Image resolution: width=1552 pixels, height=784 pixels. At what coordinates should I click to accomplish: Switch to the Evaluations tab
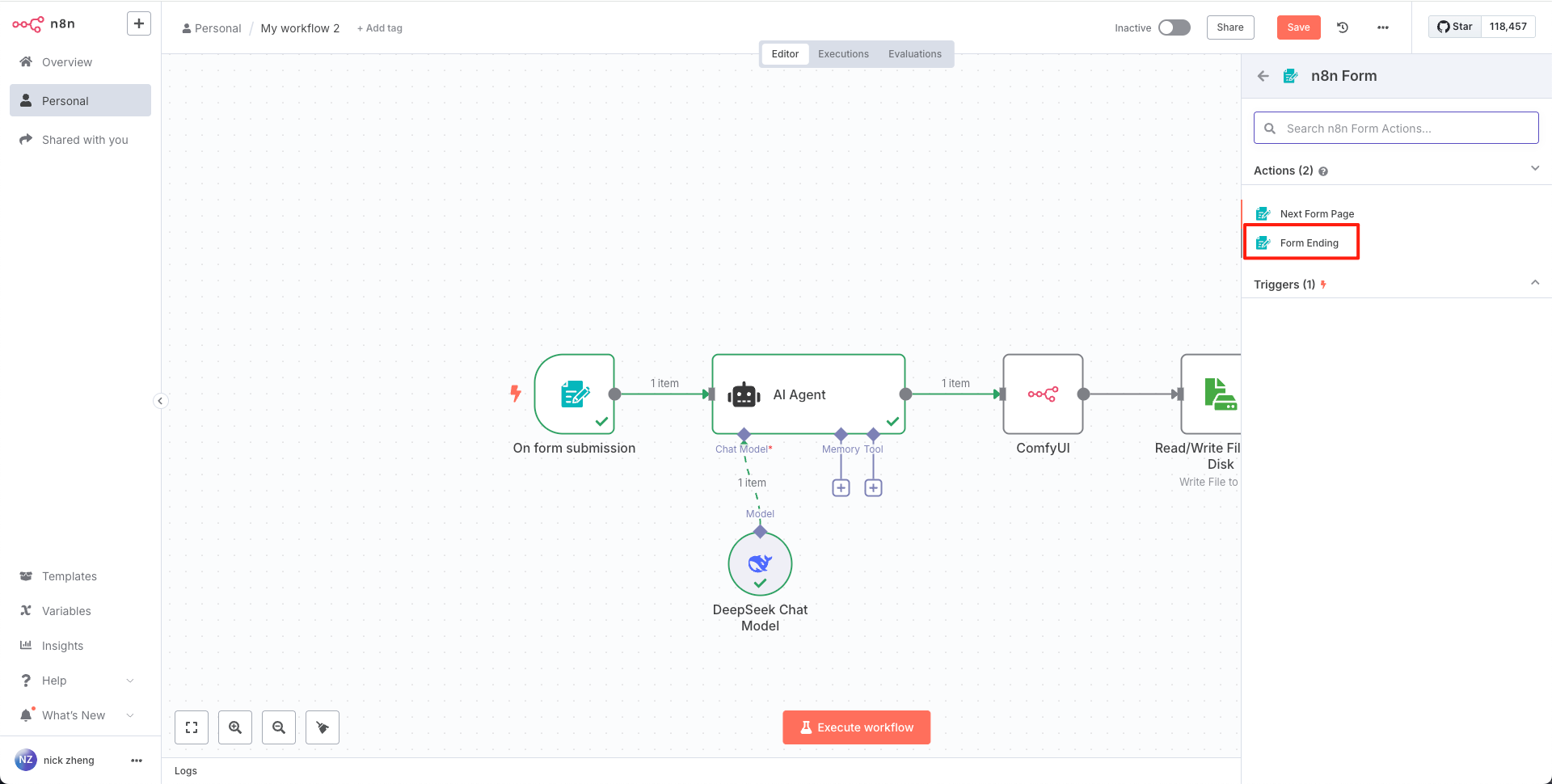[915, 54]
